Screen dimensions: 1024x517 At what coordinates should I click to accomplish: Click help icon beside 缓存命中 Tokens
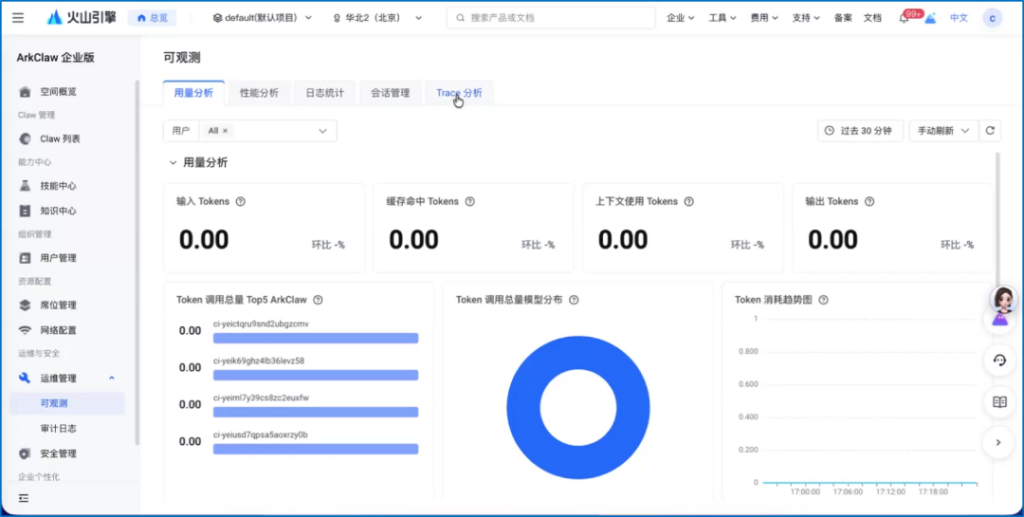click(x=470, y=201)
